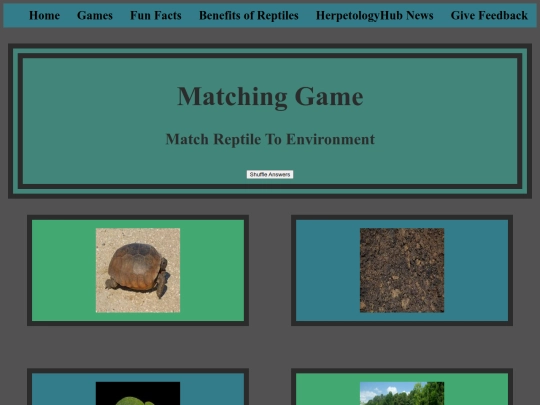Screen dimensions: 540x405
Task: Click empty nav bar space before Home
Action: [16, 15]
